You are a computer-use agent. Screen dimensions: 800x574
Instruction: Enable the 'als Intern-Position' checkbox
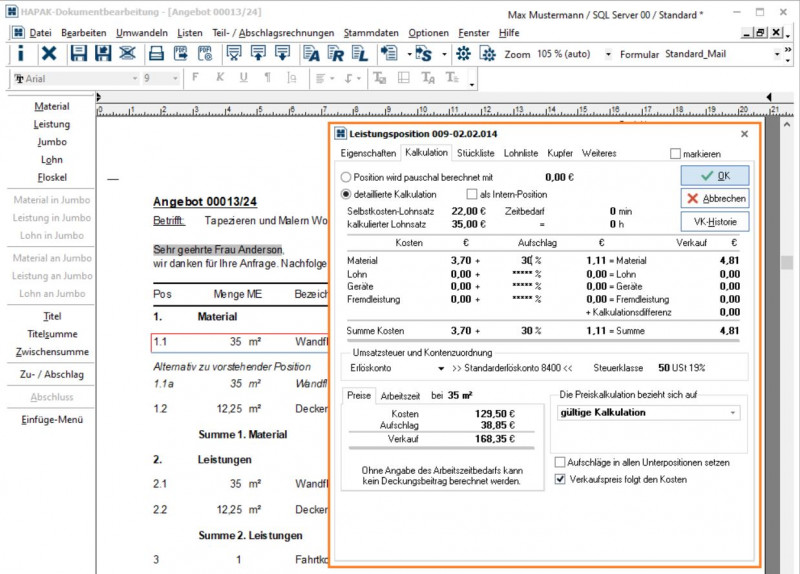click(471, 194)
